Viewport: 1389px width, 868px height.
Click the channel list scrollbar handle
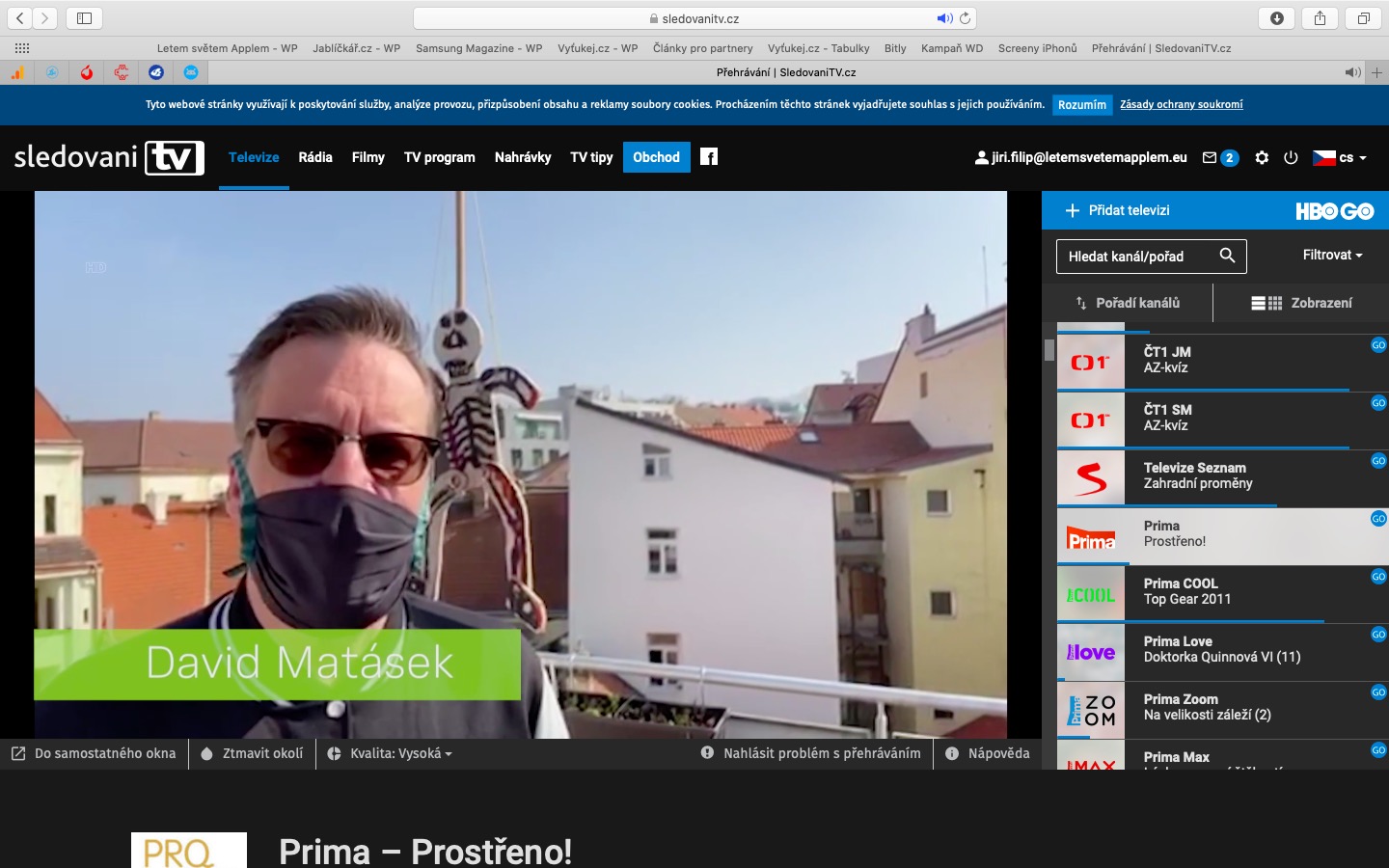1049,350
